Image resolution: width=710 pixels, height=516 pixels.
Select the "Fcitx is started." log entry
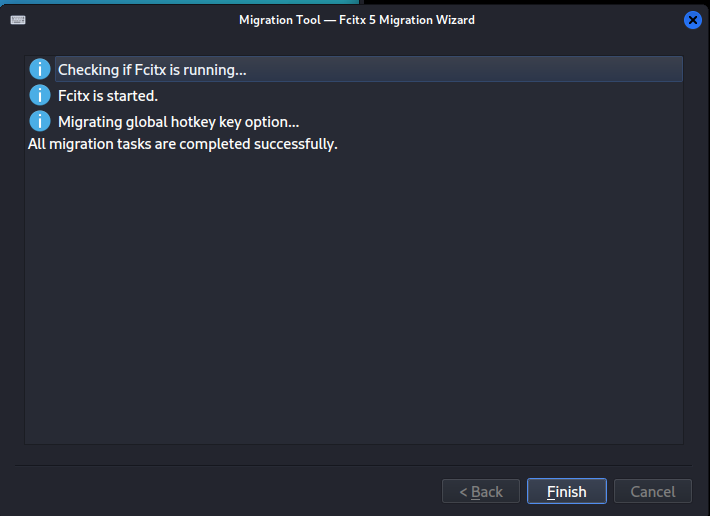pos(108,96)
